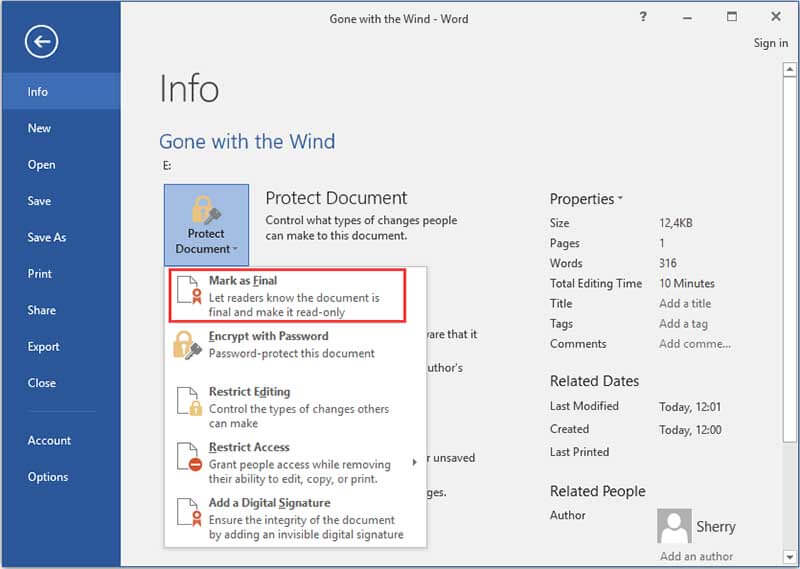Click the Restrict Editing page-lock icon
Viewport: 800px width, 569px height.
click(189, 401)
